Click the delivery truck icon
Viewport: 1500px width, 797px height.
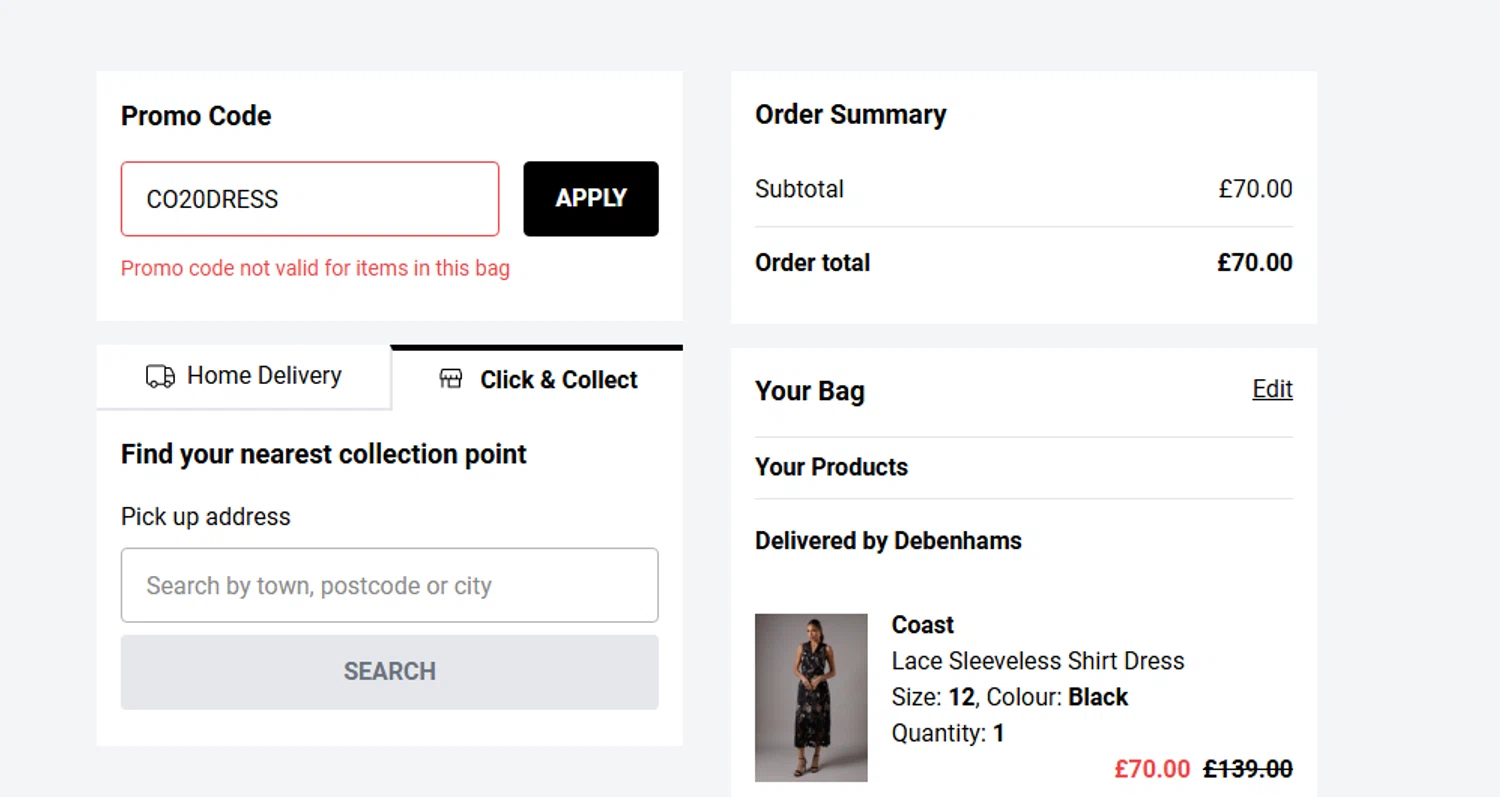160,376
